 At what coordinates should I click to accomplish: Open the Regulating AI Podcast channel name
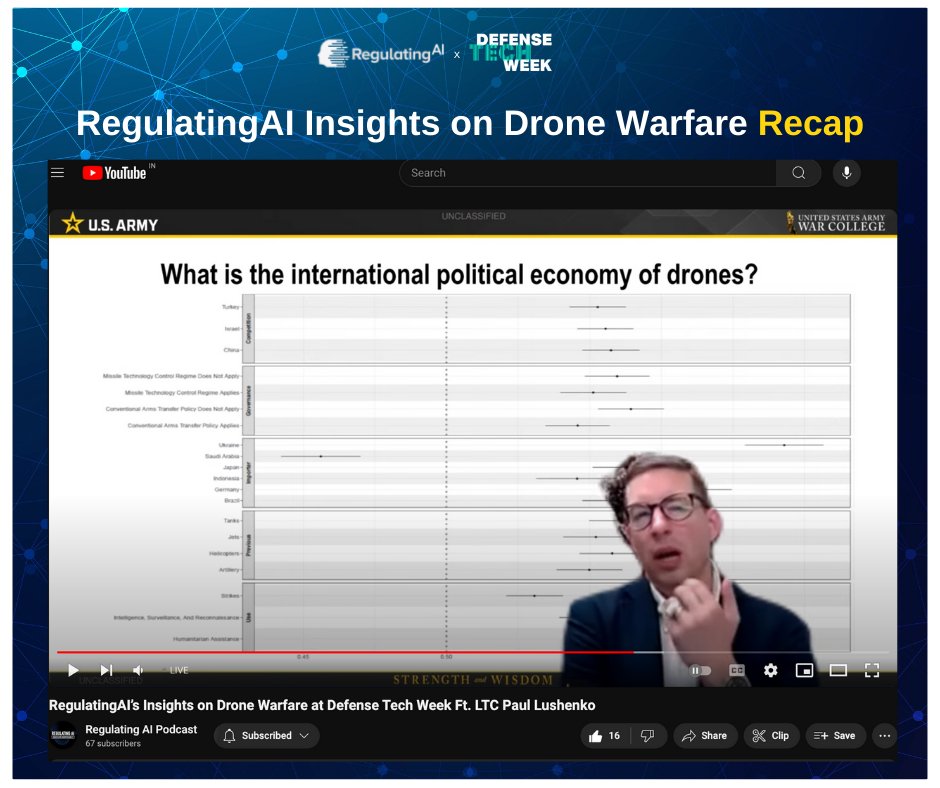pos(141,729)
